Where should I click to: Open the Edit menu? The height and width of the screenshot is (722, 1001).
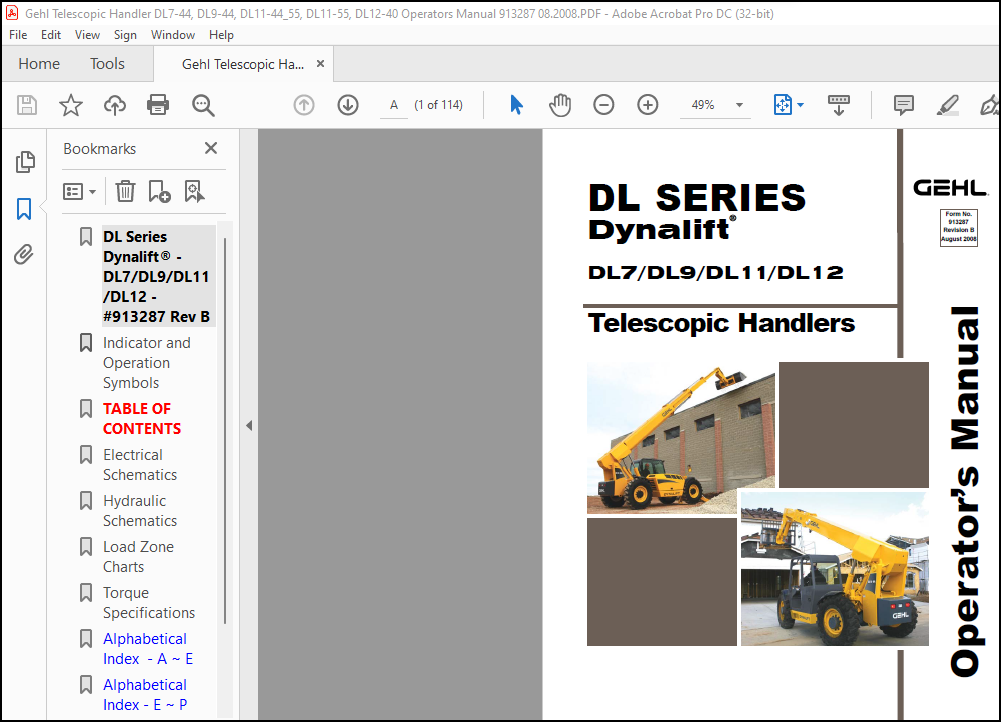(50, 35)
